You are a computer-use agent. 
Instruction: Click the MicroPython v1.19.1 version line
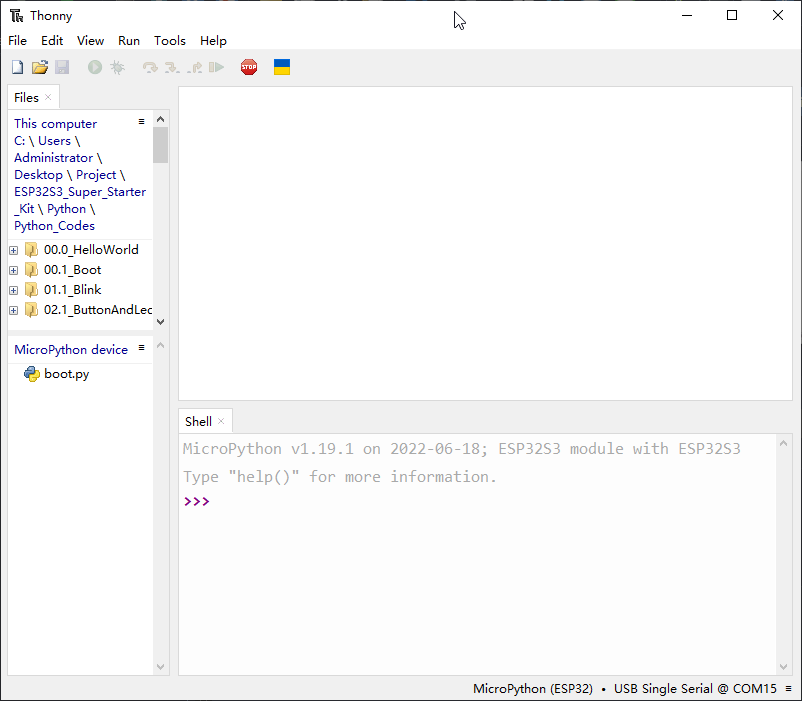coord(461,449)
